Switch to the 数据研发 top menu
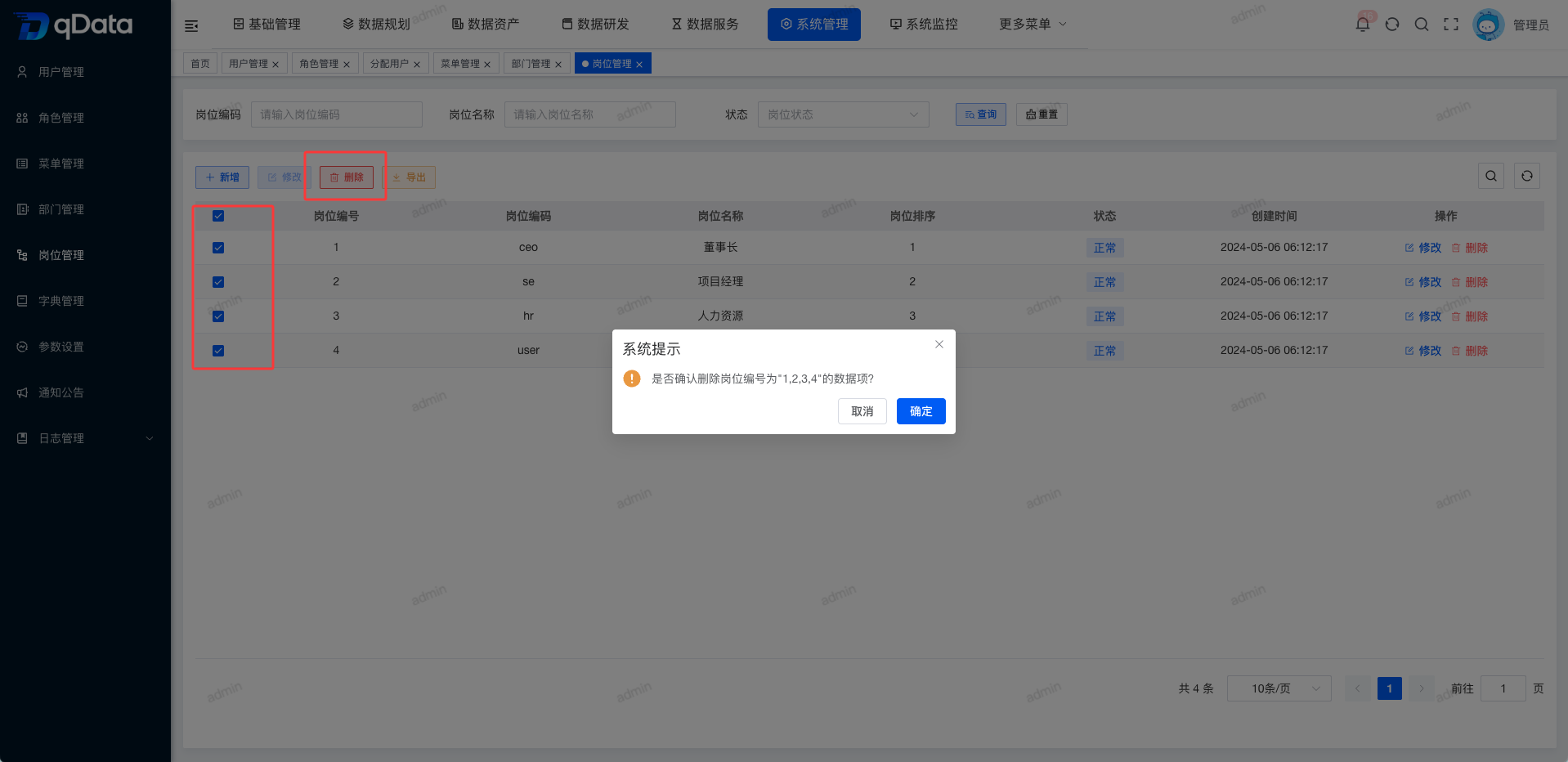Screen dimensions: 1568x762 click(x=595, y=25)
